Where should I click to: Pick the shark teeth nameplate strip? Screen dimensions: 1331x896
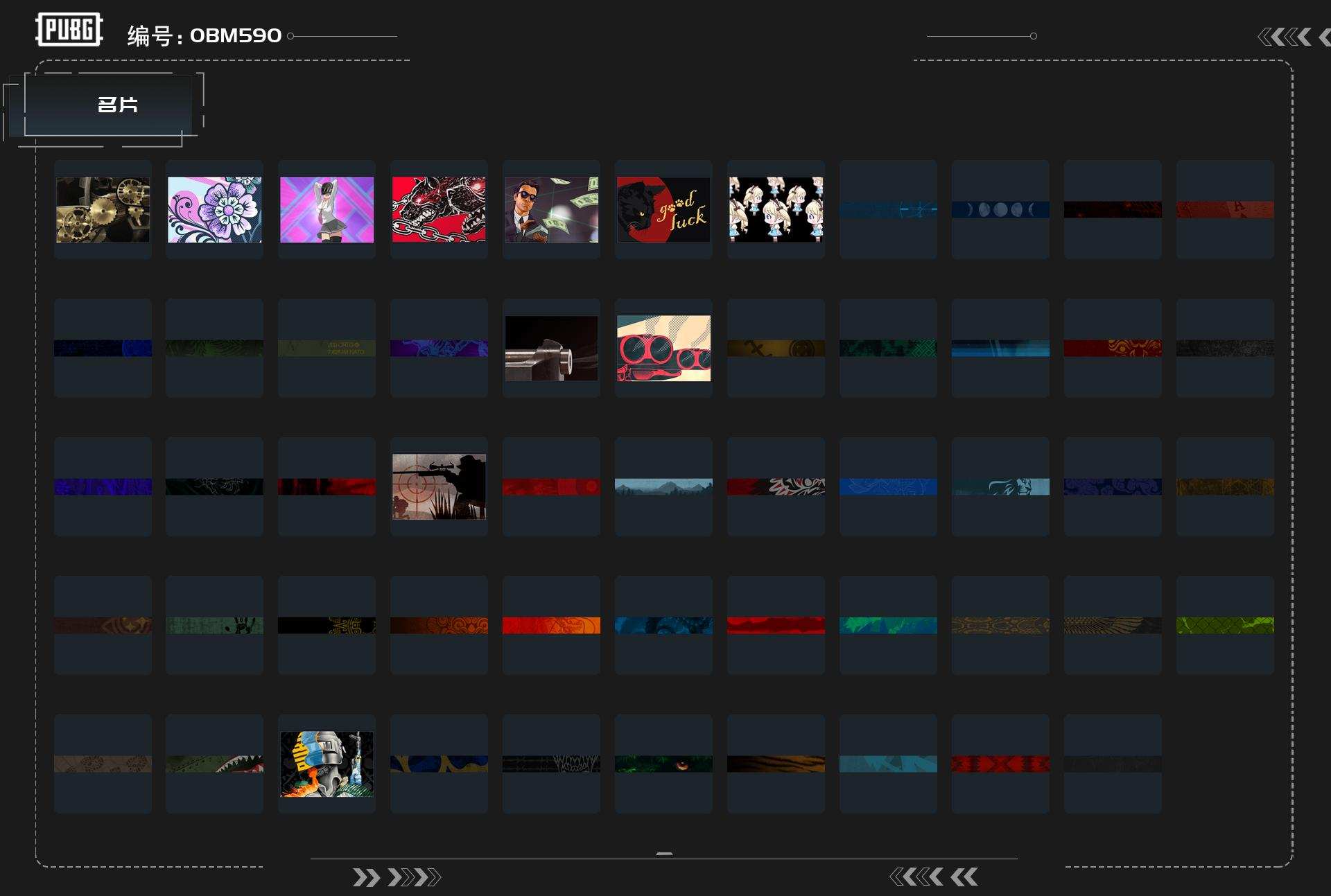pyautogui.click(x=215, y=764)
